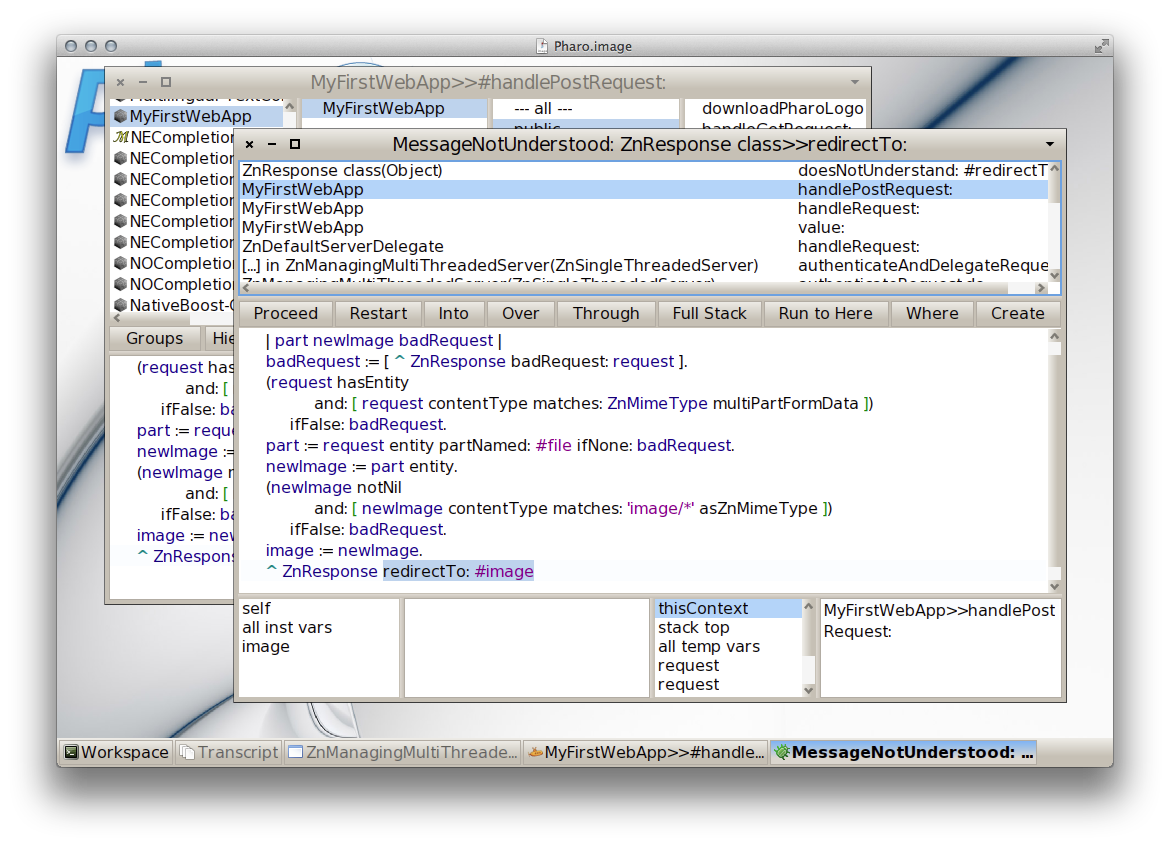Viewport: 1170px width, 846px height.
Task: Click the stack list scroll-down arrow
Action: coord(1054,275)
